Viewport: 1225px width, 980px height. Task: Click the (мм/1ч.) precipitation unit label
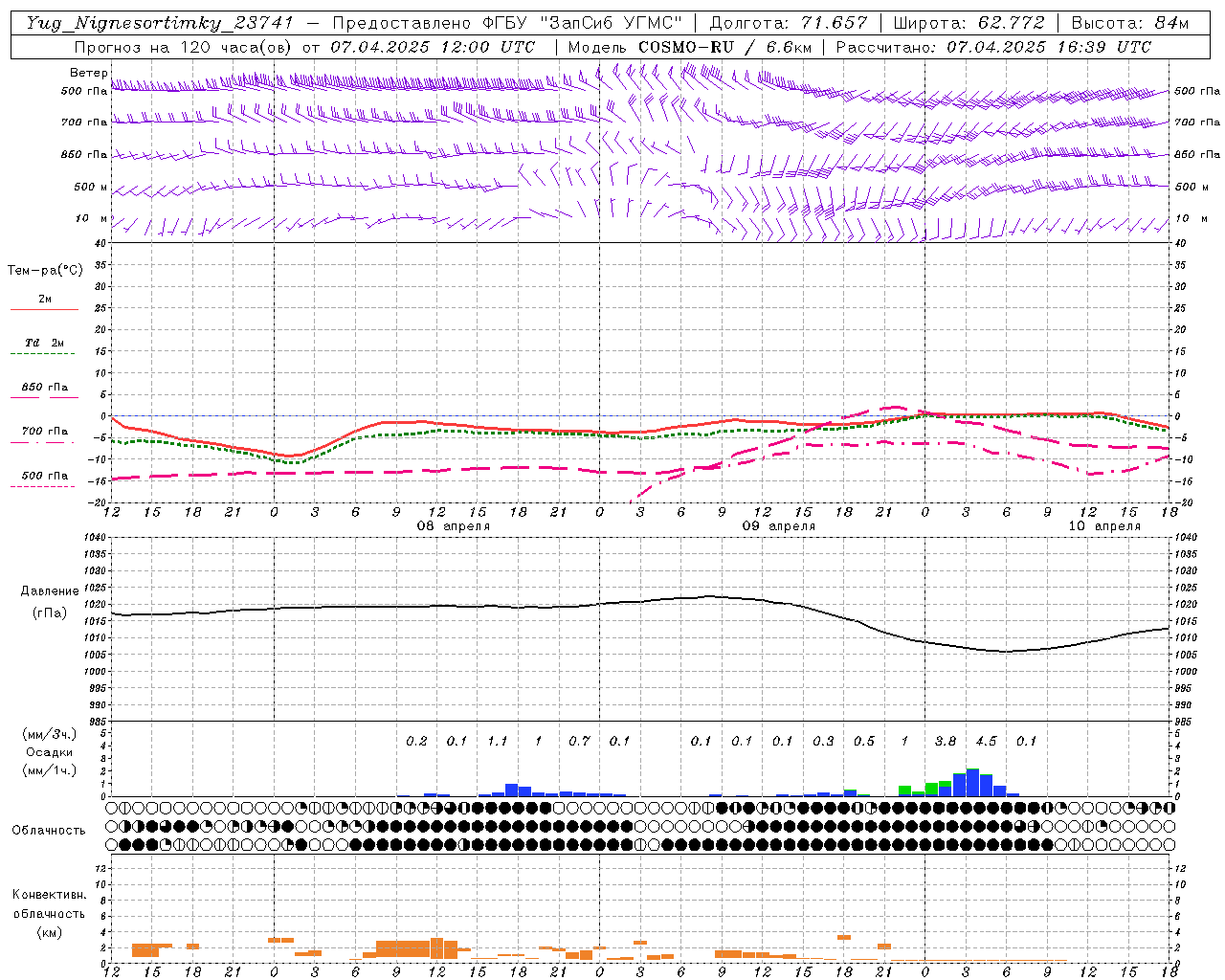[50, 770]
